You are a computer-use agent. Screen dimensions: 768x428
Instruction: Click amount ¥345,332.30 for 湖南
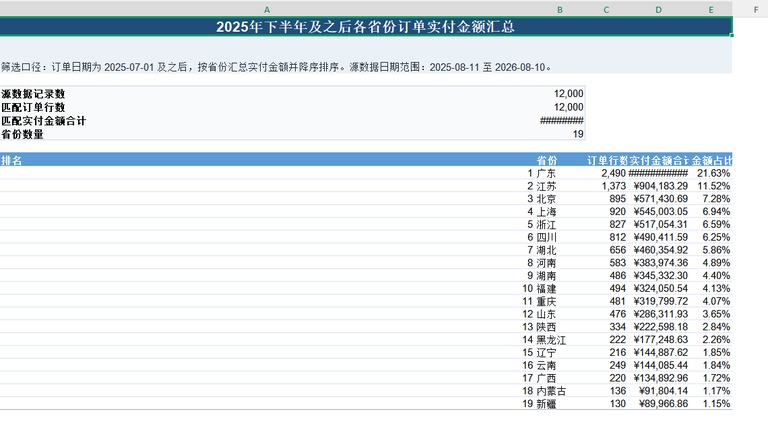point(658,276)
